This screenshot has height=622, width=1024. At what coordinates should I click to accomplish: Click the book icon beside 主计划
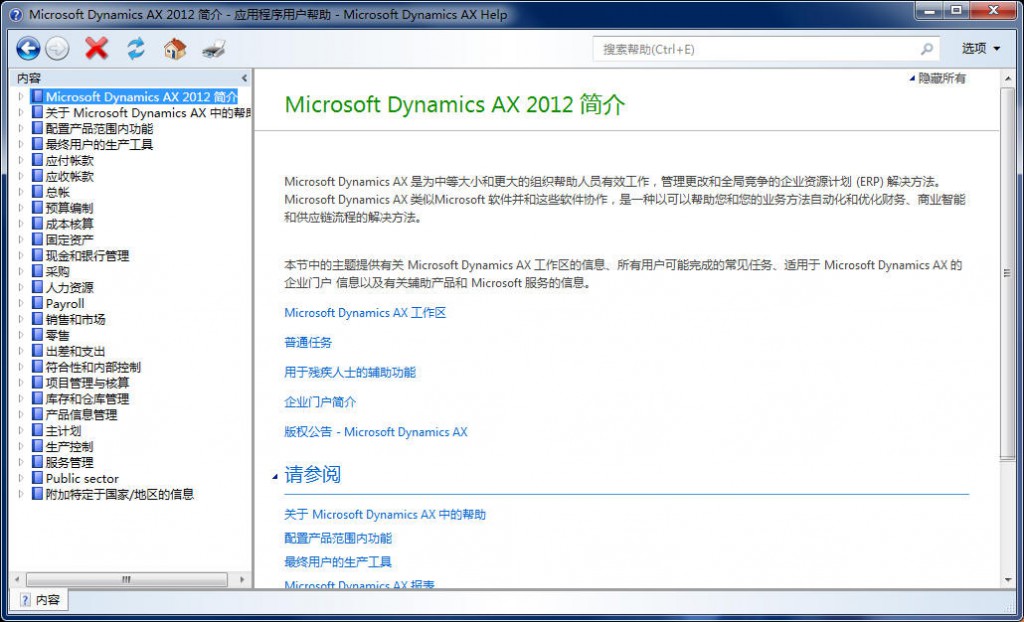click(37, 431)
